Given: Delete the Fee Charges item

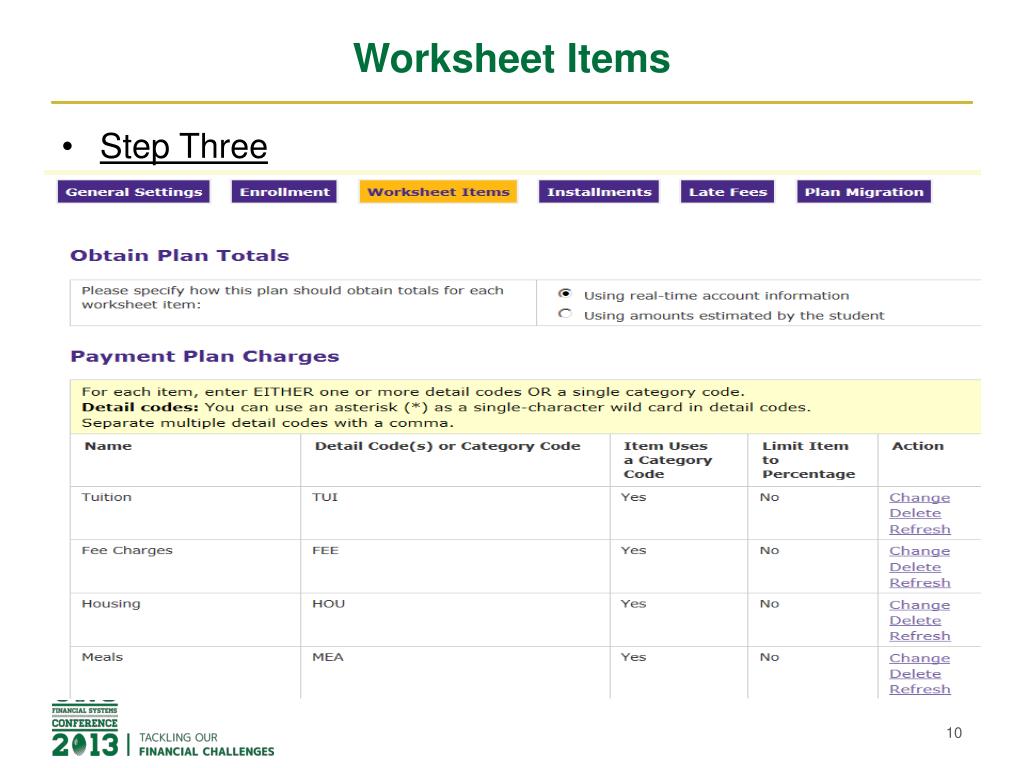Looking at the screenshot, I should pyautogui.click(x=915, y=567).
